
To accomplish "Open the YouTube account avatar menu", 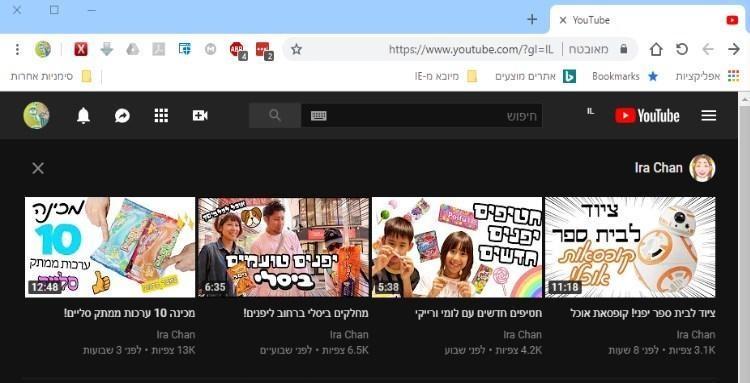I will click(x=36, y=115).
